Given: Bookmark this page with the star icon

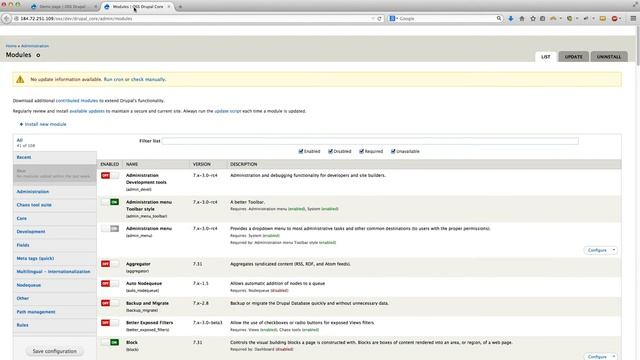Looking at the screenshot, I should pos(533,18).
